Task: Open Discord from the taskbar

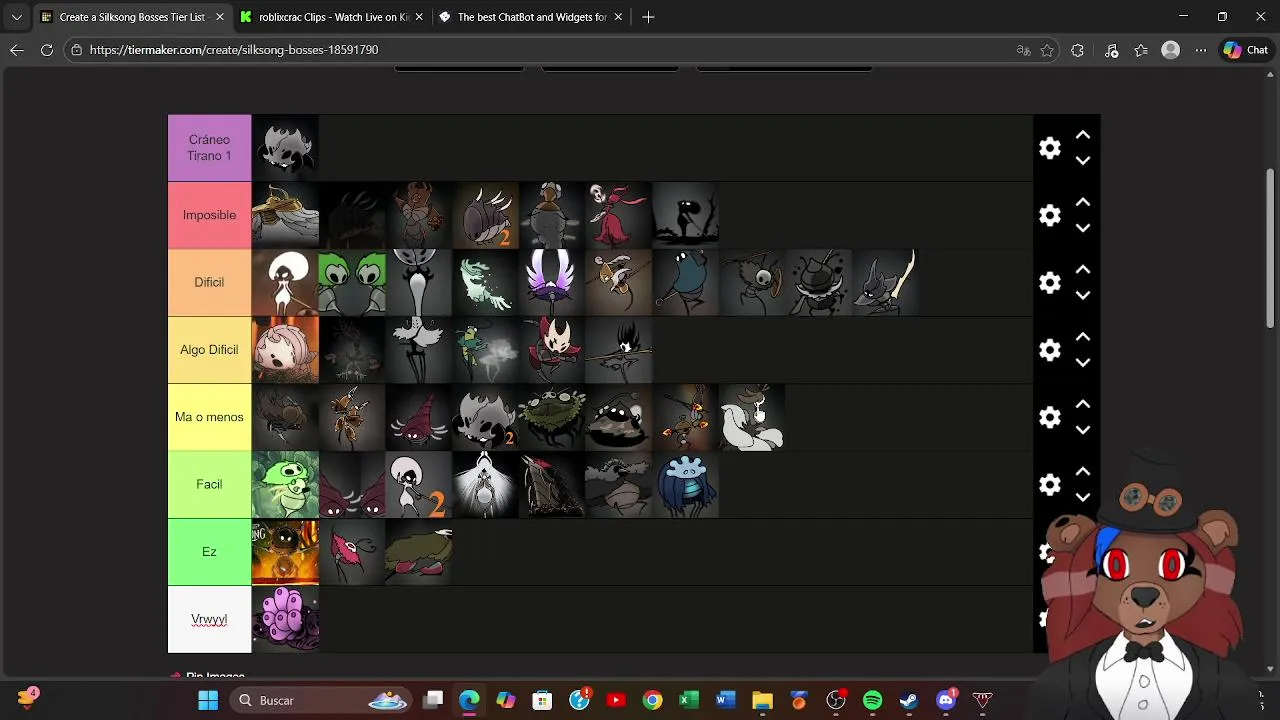Action: coord(945,700)
